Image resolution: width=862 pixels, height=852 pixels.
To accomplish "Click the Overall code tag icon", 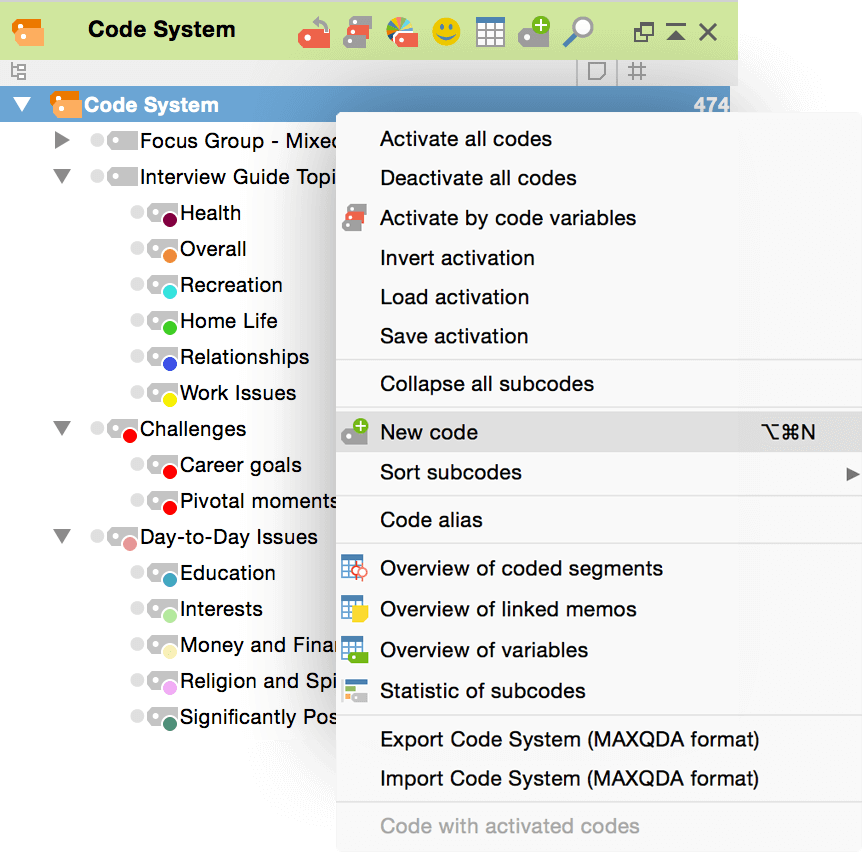I will pos(163,250).
